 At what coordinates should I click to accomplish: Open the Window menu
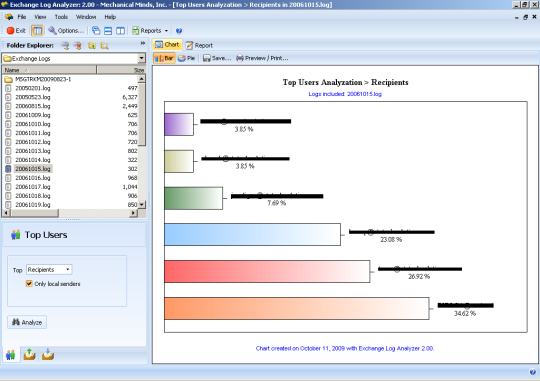click(86, 17)
